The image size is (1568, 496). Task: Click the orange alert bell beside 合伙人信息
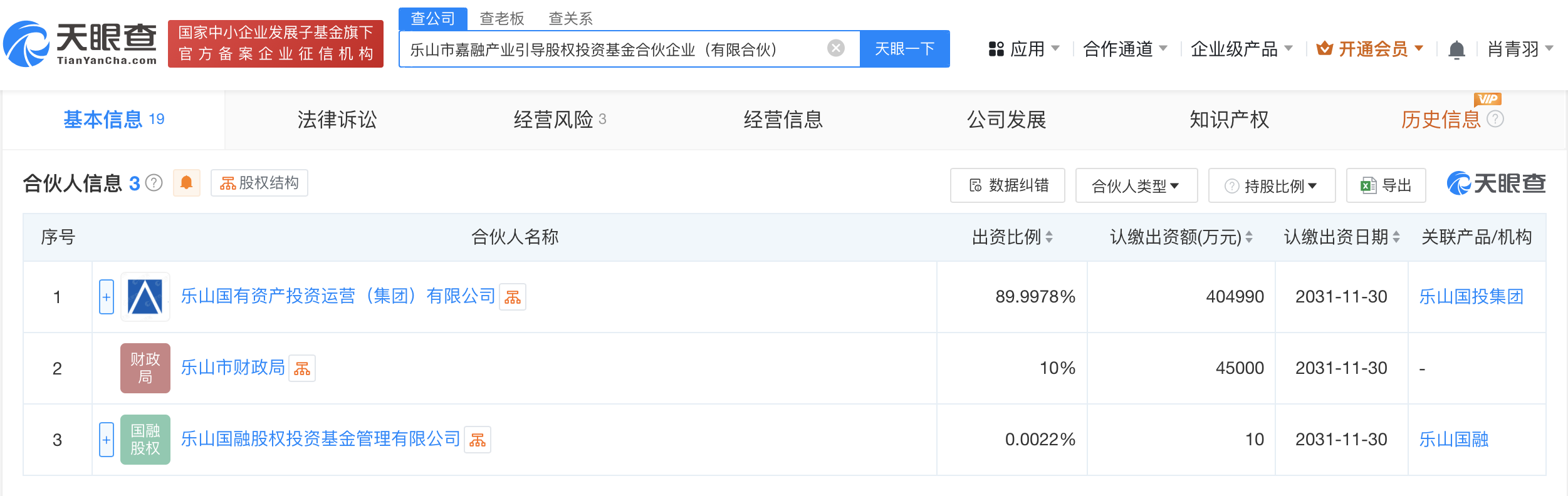pyautogui.click(x=186, y=183)
